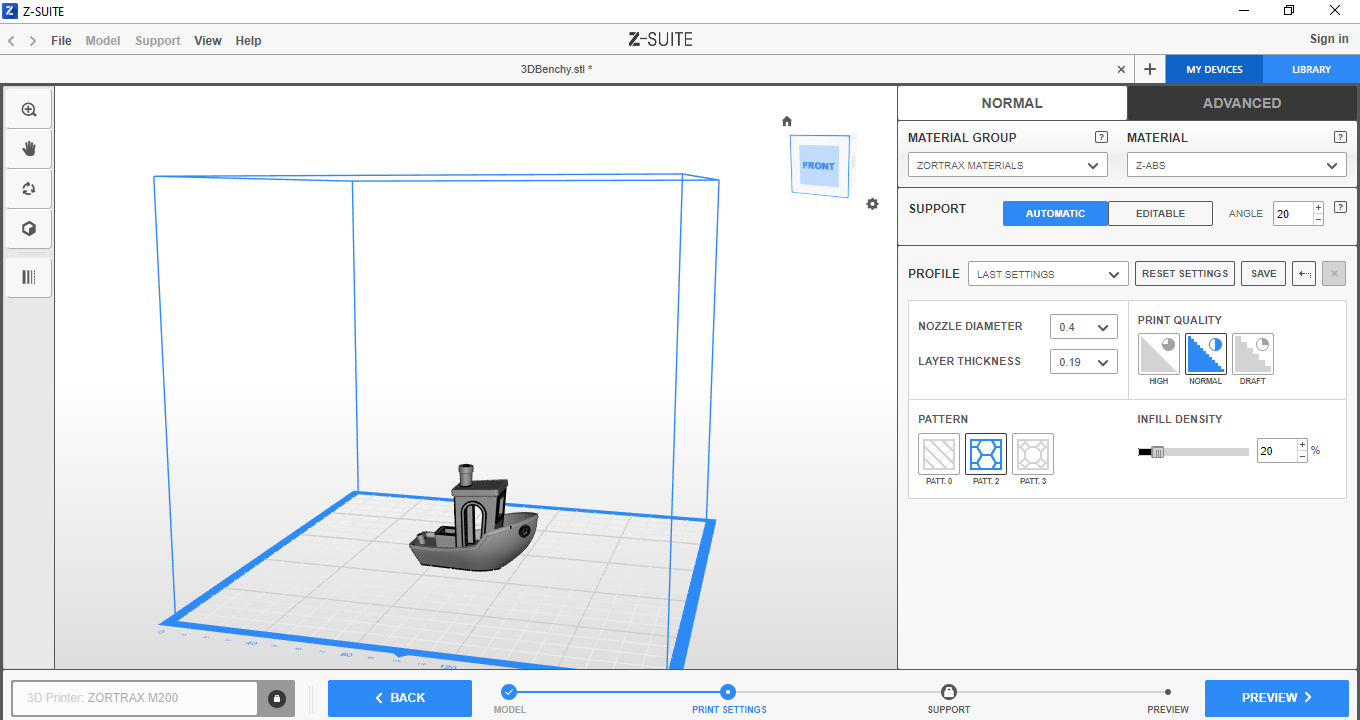
Task: Click the Reset Settings button
Action: pos(1185,274)
